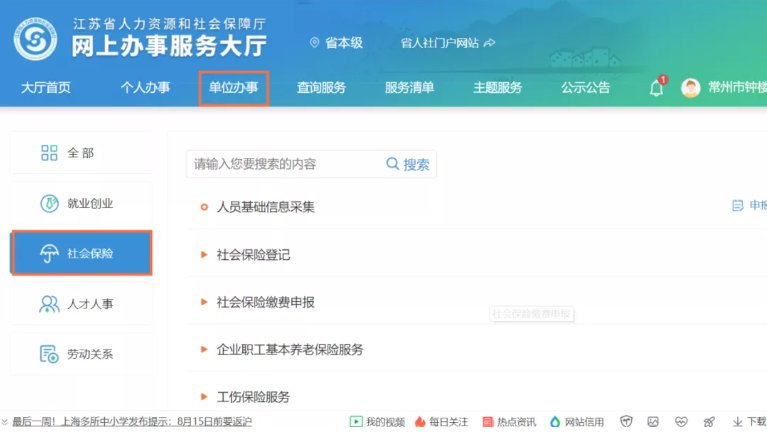Open 热点资讯 in status bar

click(509, 422)
